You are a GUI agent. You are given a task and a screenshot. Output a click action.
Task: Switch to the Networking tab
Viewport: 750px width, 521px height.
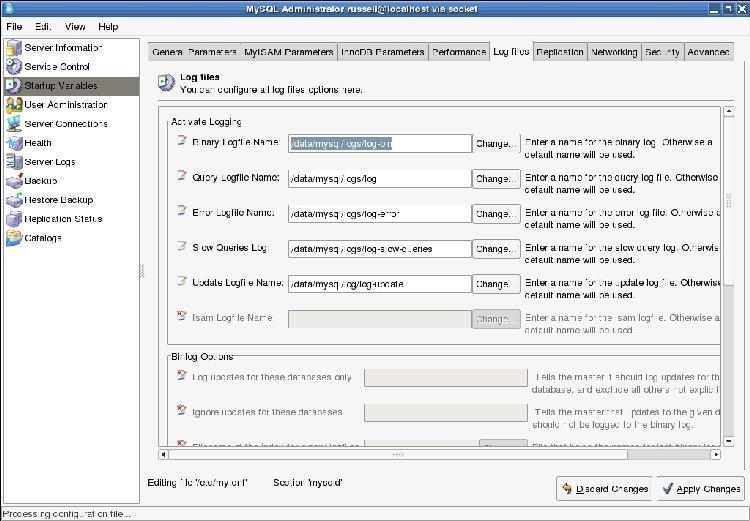point(614,52)
